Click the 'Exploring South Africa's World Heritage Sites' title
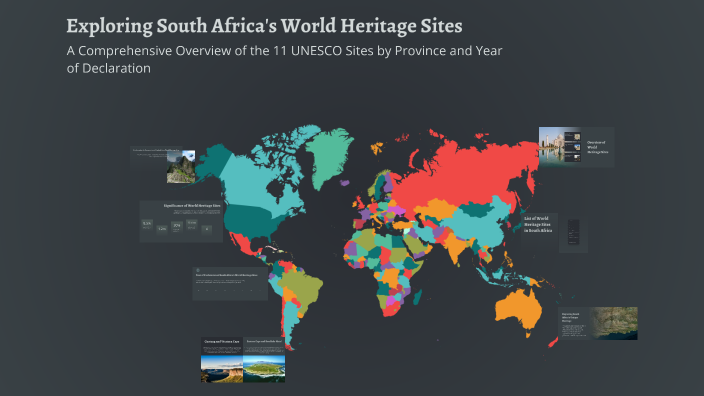The width and height of the screenshot is (704, 396). click(x=264, y=26)
